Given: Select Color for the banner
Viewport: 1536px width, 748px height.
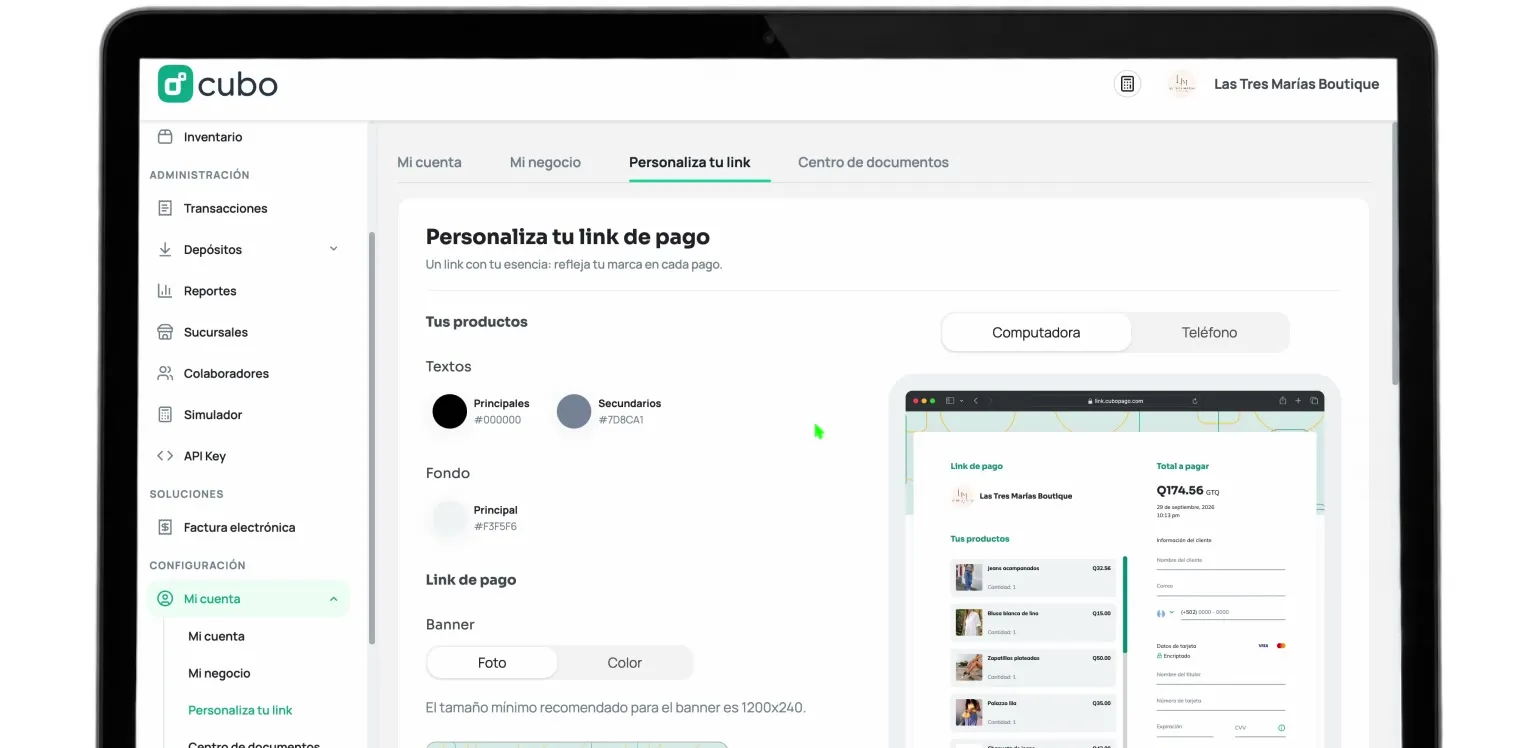Looking at the screenshot, I should pos(625,663).
